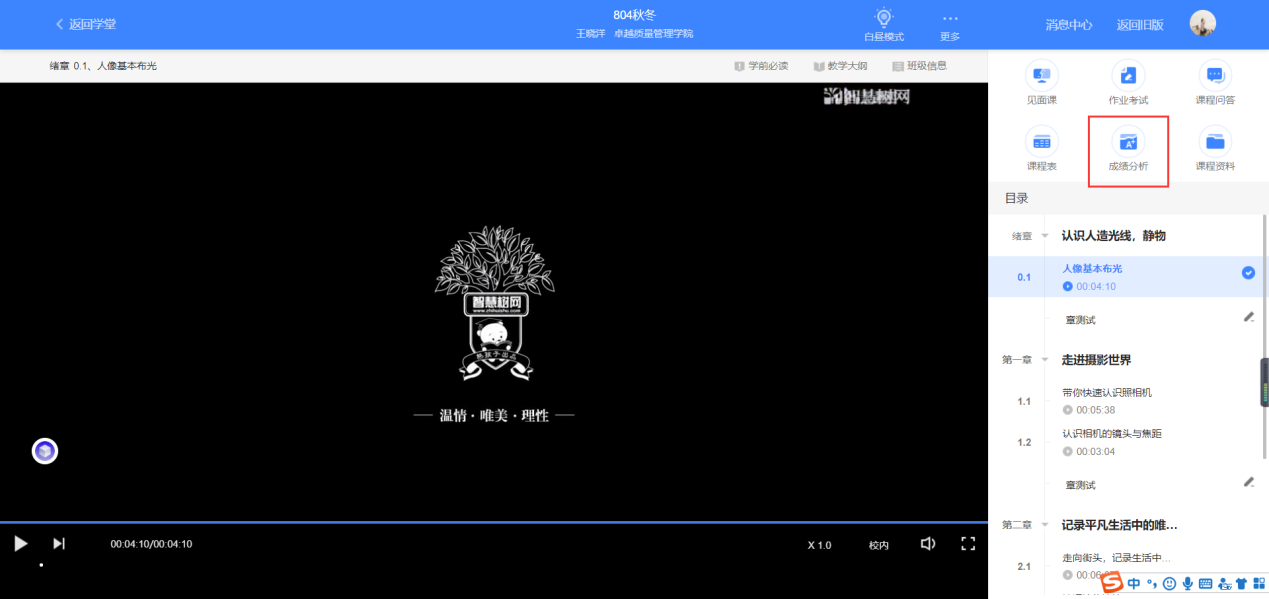Open lesson 走向街头，记录生活中…
This screenshot has width=1269, height=599.
coord(1116,558)
